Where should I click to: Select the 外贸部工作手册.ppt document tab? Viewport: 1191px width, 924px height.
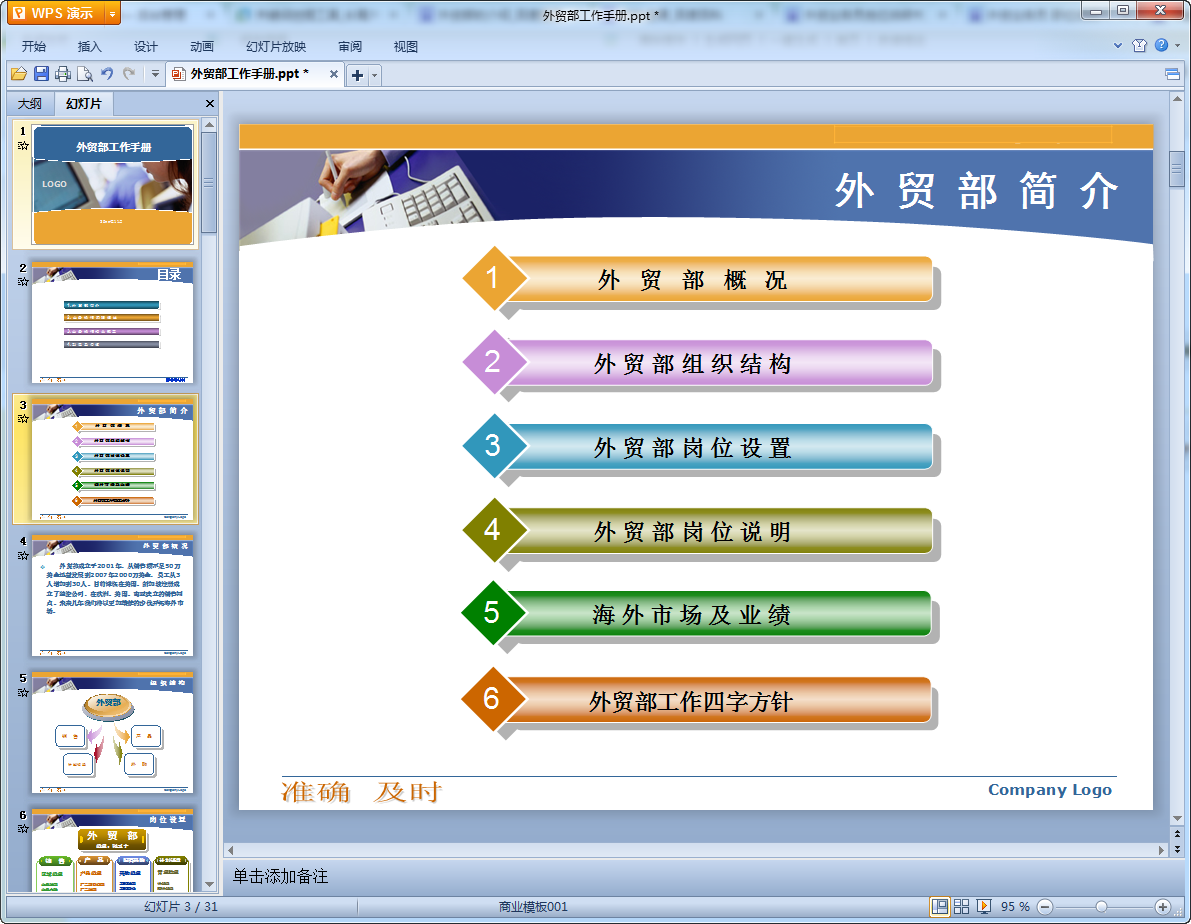click(249, 74)
